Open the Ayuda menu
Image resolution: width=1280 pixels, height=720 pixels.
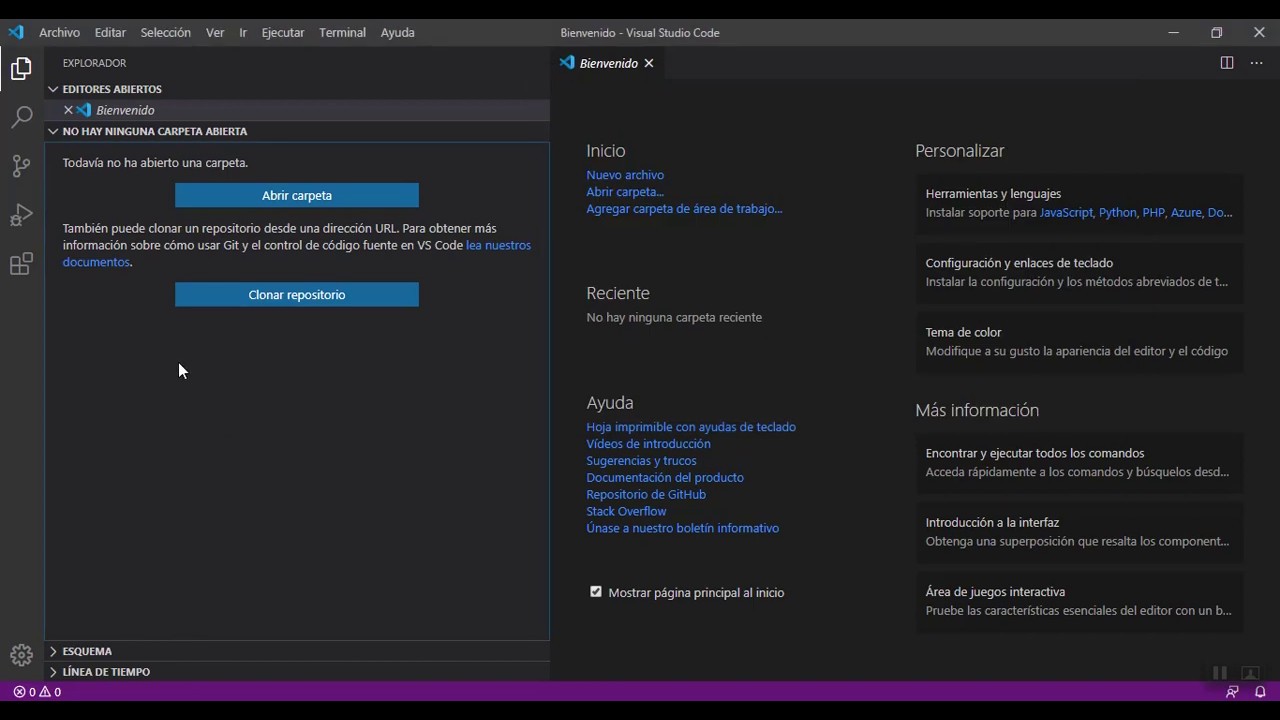(x=397, y=32)
